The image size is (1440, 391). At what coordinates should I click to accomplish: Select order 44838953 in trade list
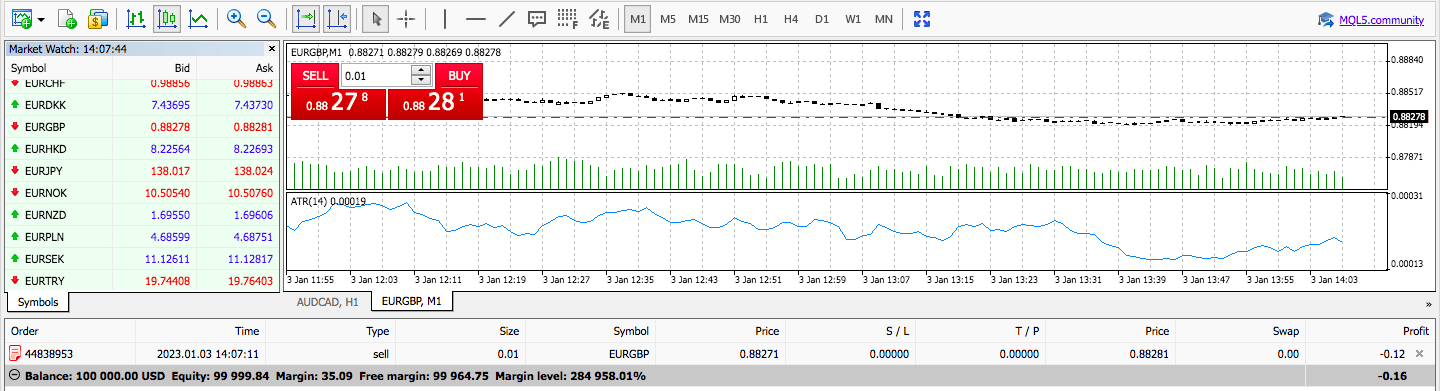point(720,353)
